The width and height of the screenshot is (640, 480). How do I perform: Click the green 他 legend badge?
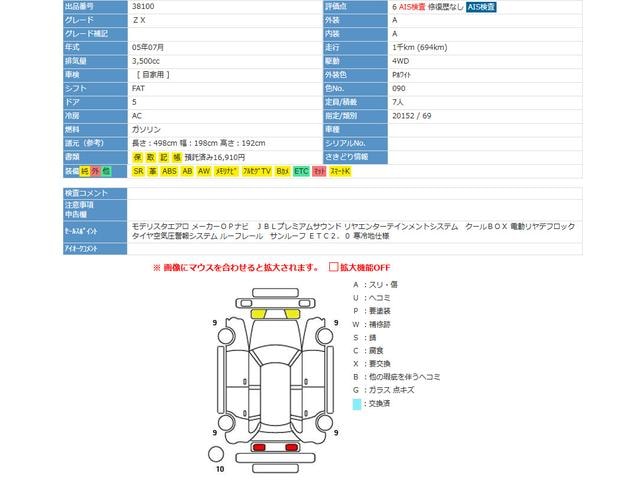click(106, 171)
